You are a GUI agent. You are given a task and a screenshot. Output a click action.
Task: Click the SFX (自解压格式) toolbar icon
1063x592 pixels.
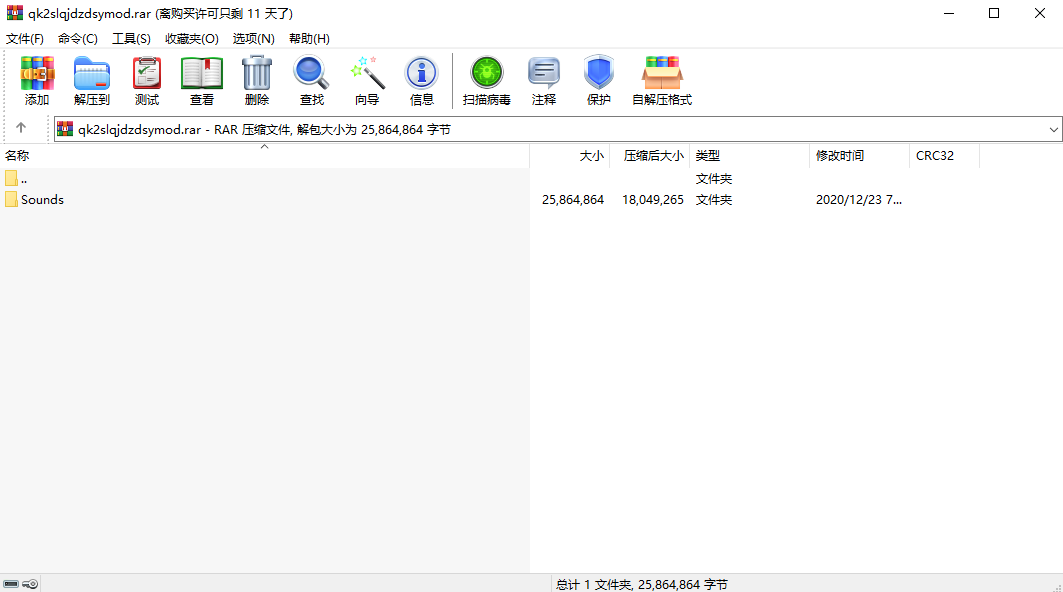(662, 73)
